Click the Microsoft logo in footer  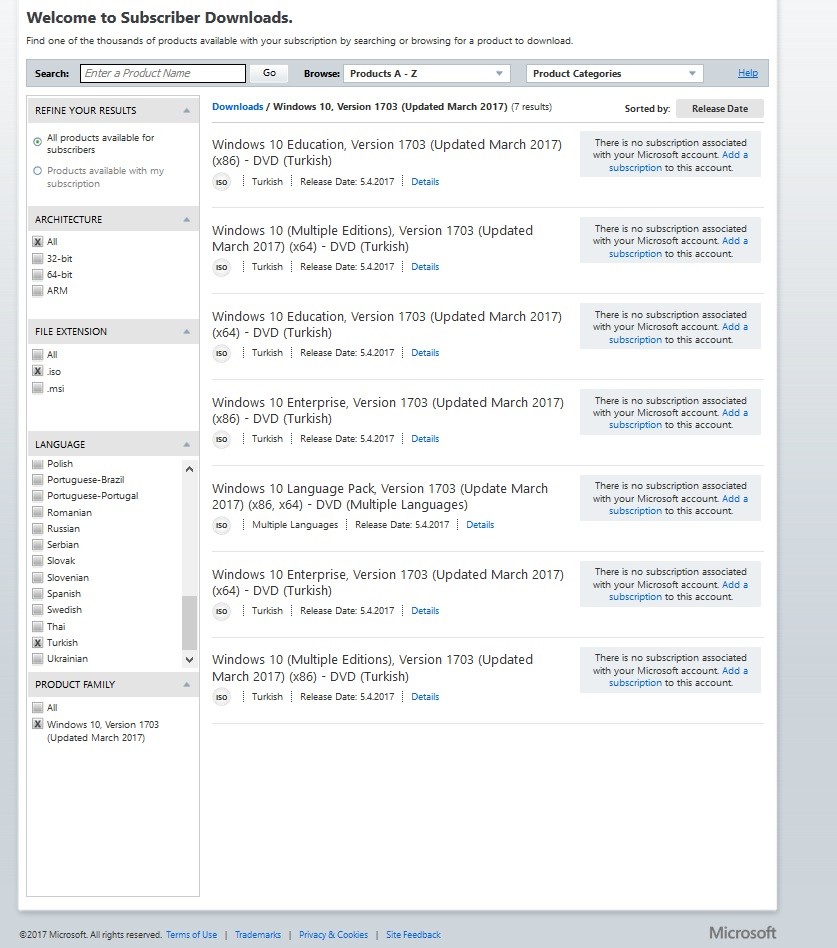pos(742,933)
